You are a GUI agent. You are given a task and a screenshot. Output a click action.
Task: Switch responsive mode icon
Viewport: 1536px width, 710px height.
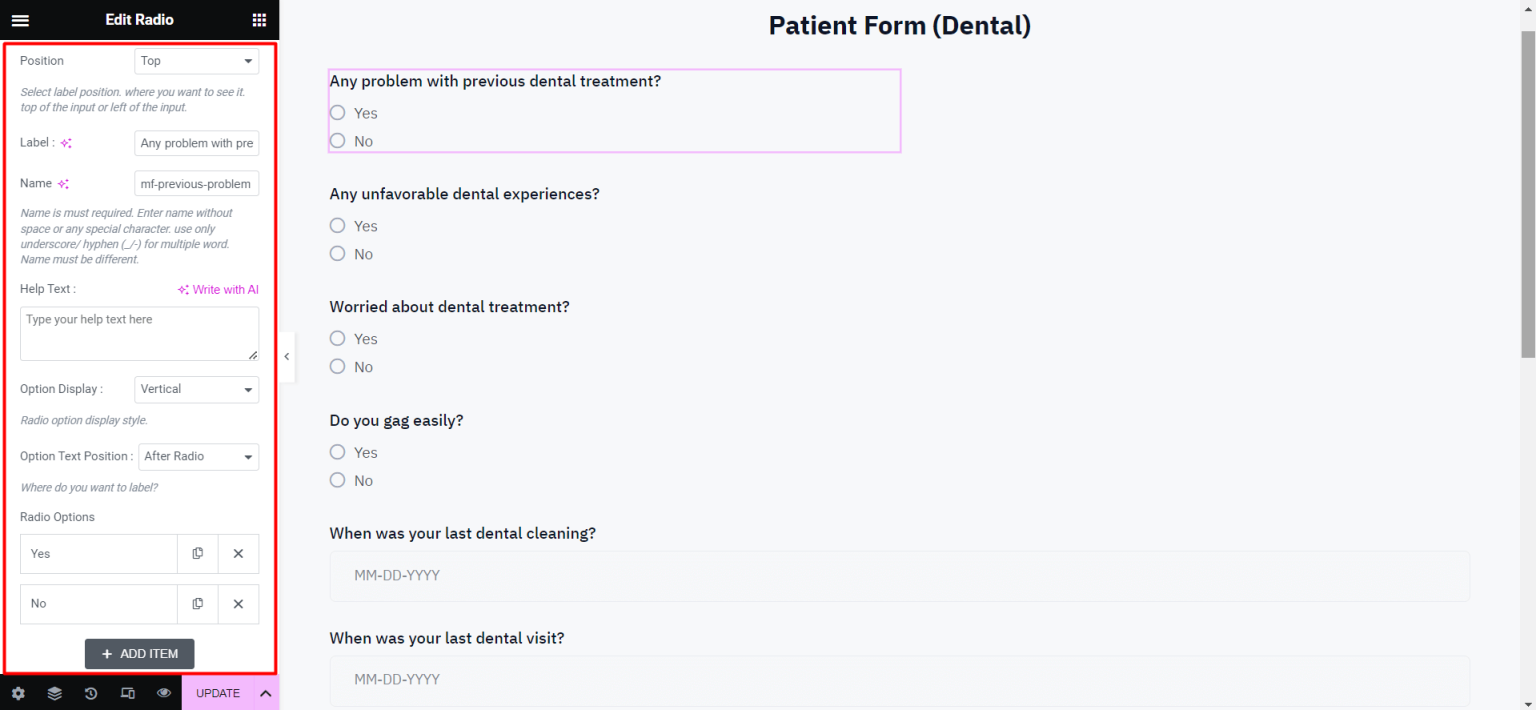click(x=127, y=693)
